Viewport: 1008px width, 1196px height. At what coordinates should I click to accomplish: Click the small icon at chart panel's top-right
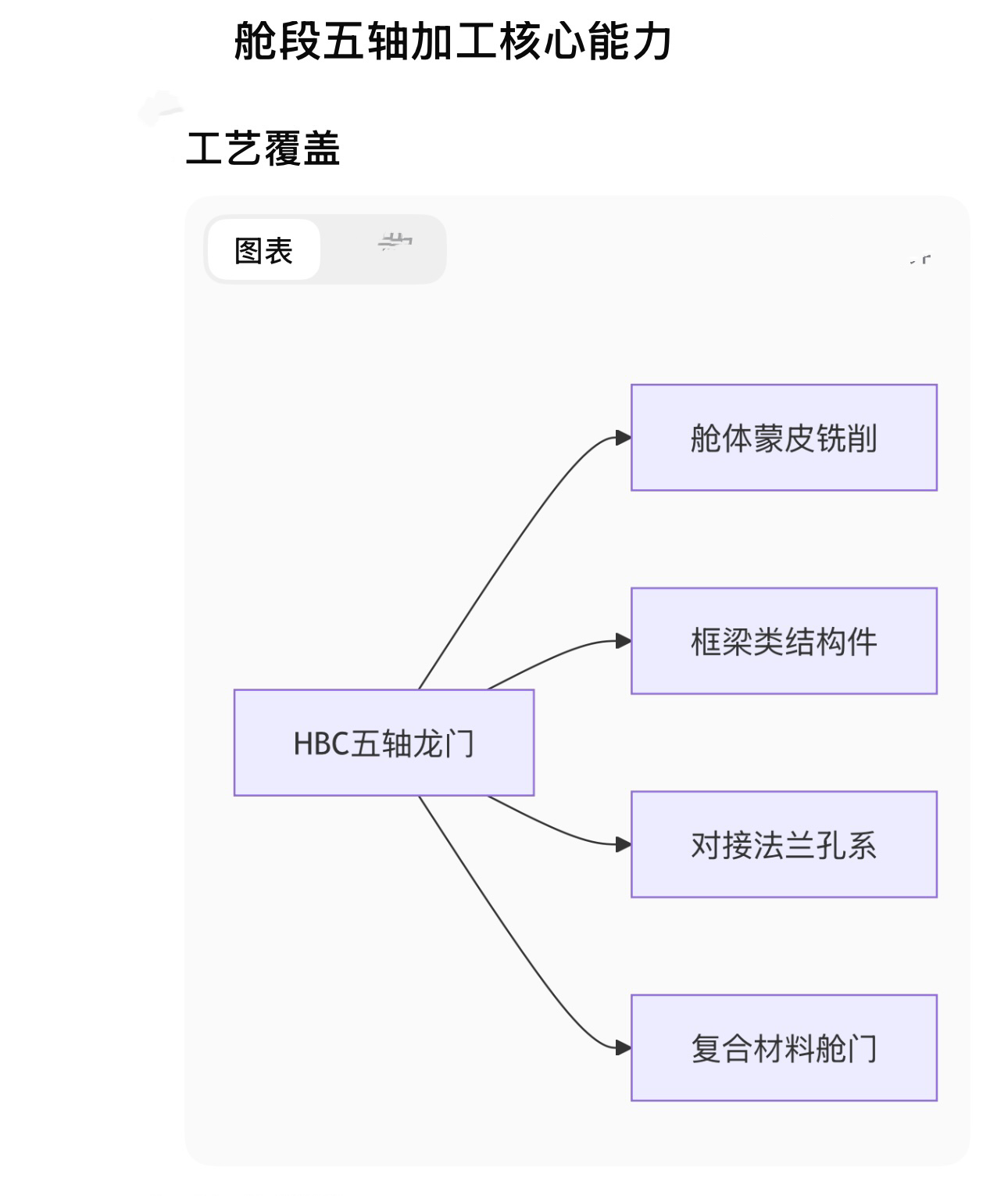pos(921,259)
